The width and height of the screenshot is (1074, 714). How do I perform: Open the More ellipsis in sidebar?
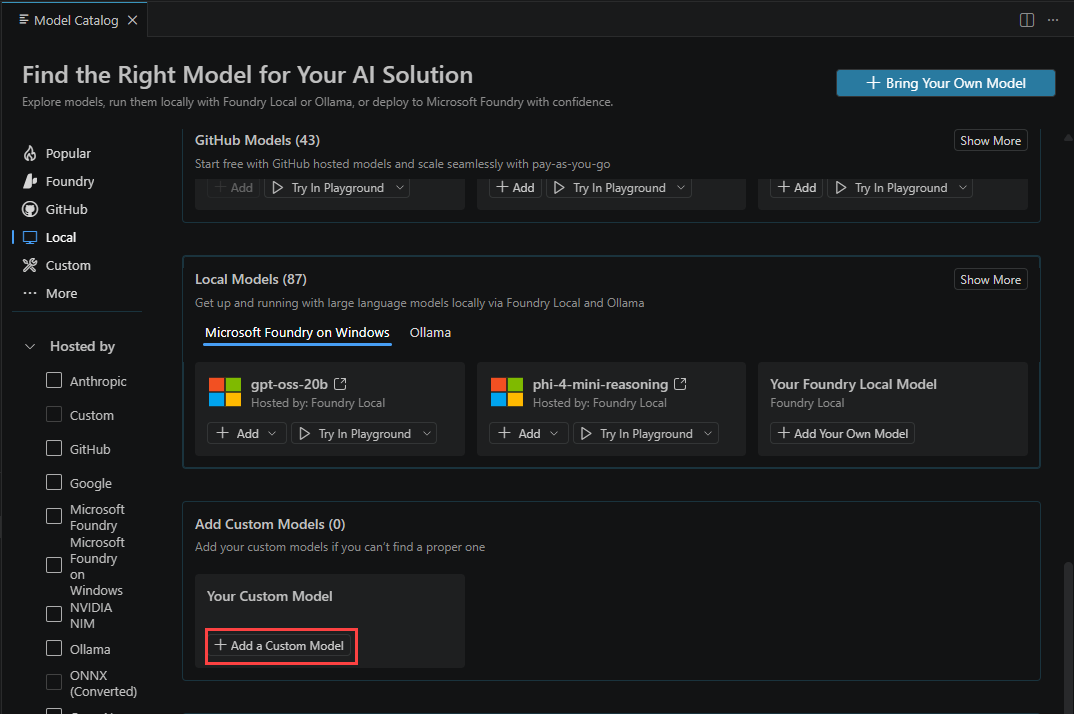29,293
